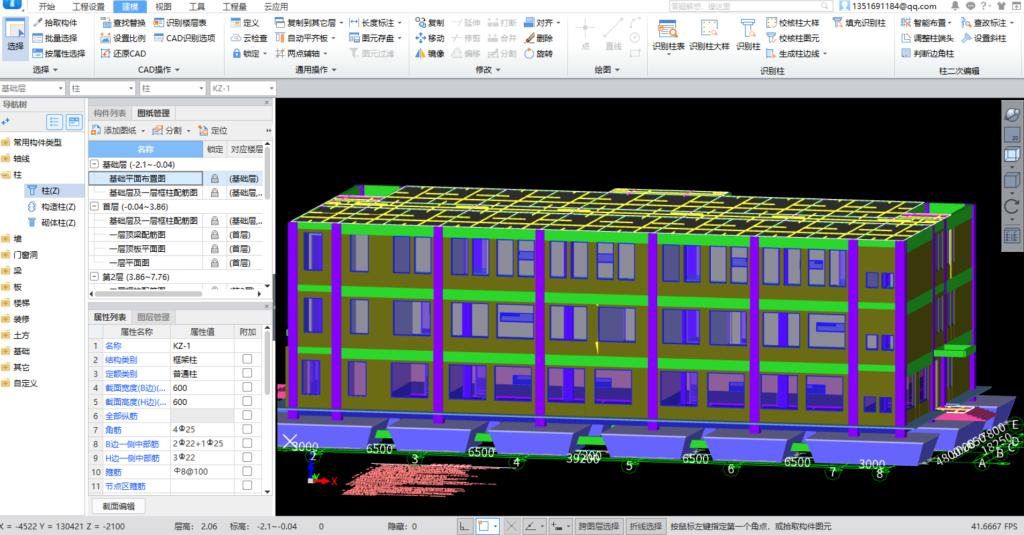
Task: Click the 截面编辑 button
Action: point(119,506)
